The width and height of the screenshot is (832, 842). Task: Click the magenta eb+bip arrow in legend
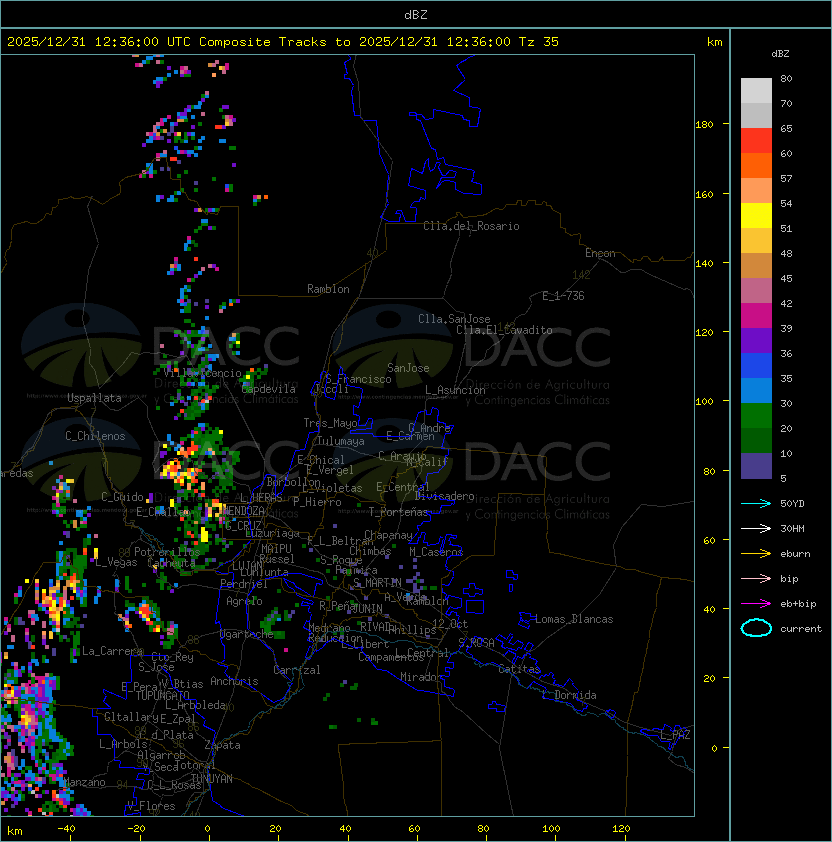click(x=756, y=604)
